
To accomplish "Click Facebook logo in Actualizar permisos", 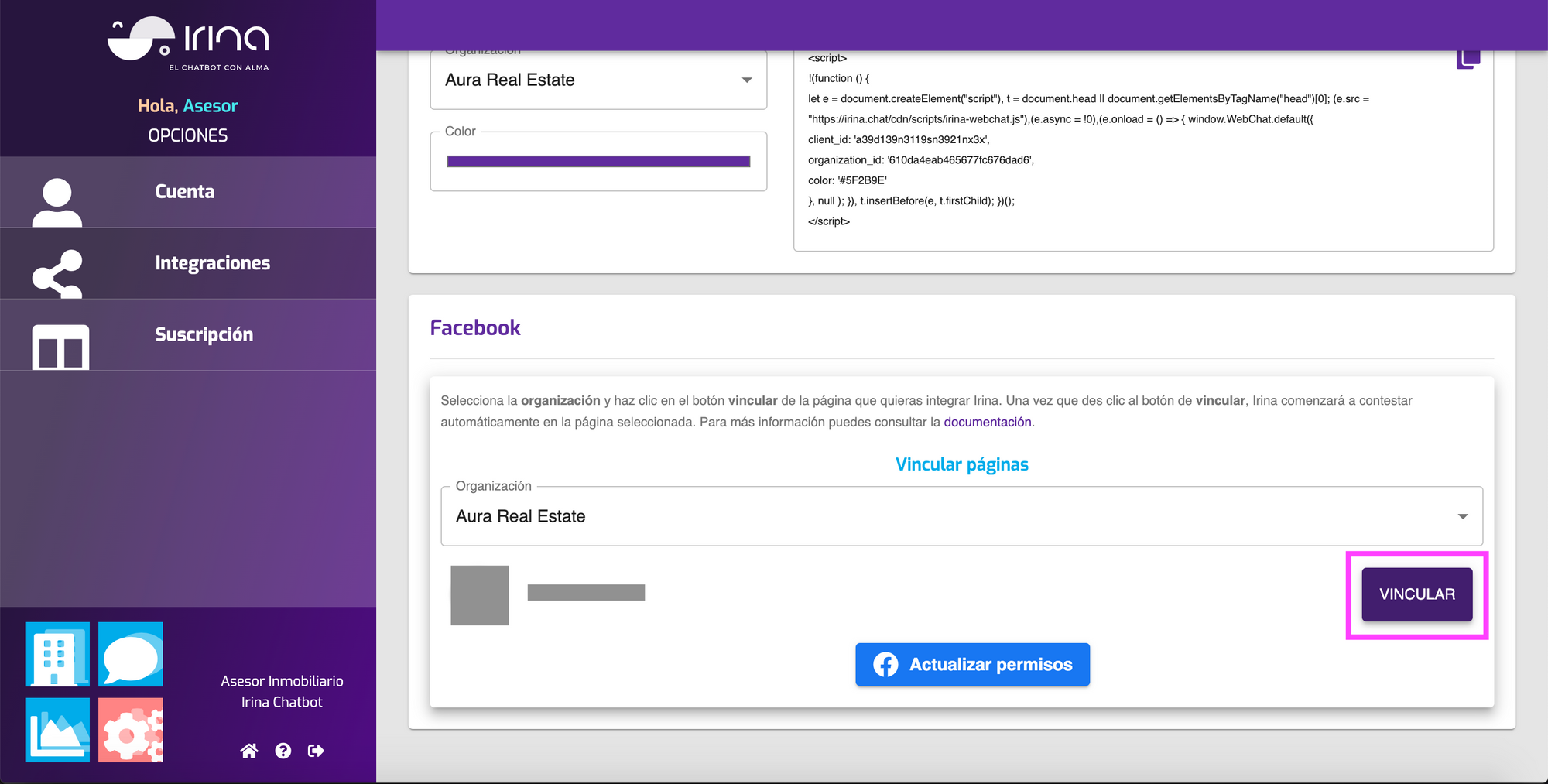I will (x=885, y=664).
